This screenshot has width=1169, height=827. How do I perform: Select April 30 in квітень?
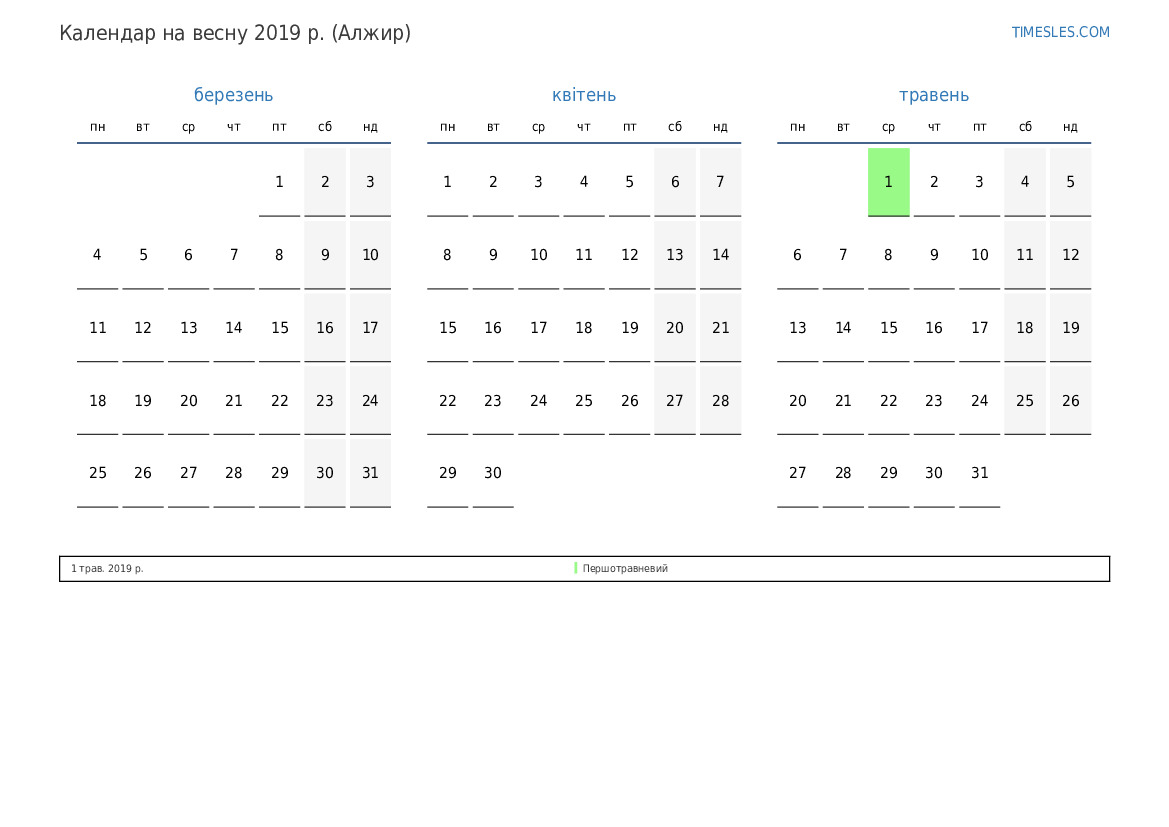pos(493,473)
